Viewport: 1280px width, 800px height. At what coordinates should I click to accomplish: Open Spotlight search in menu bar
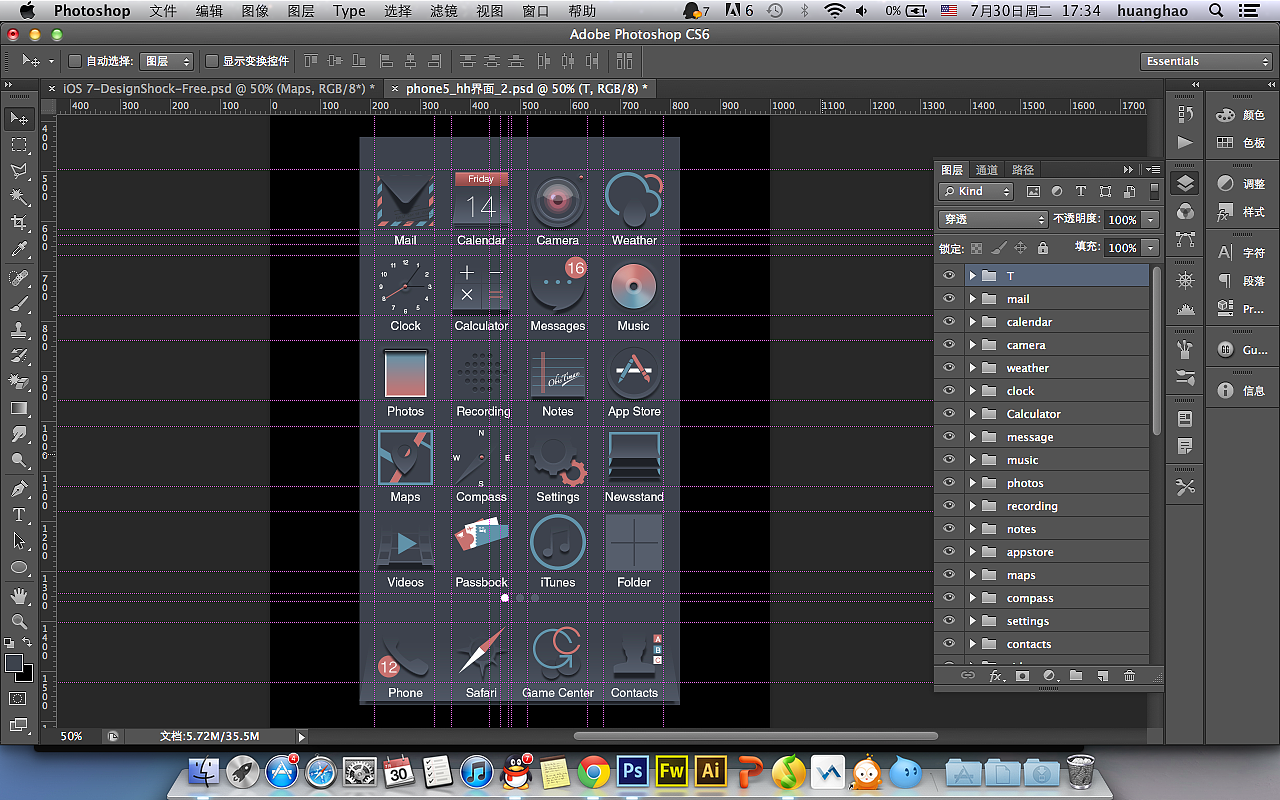click(x=1216, y=11)
